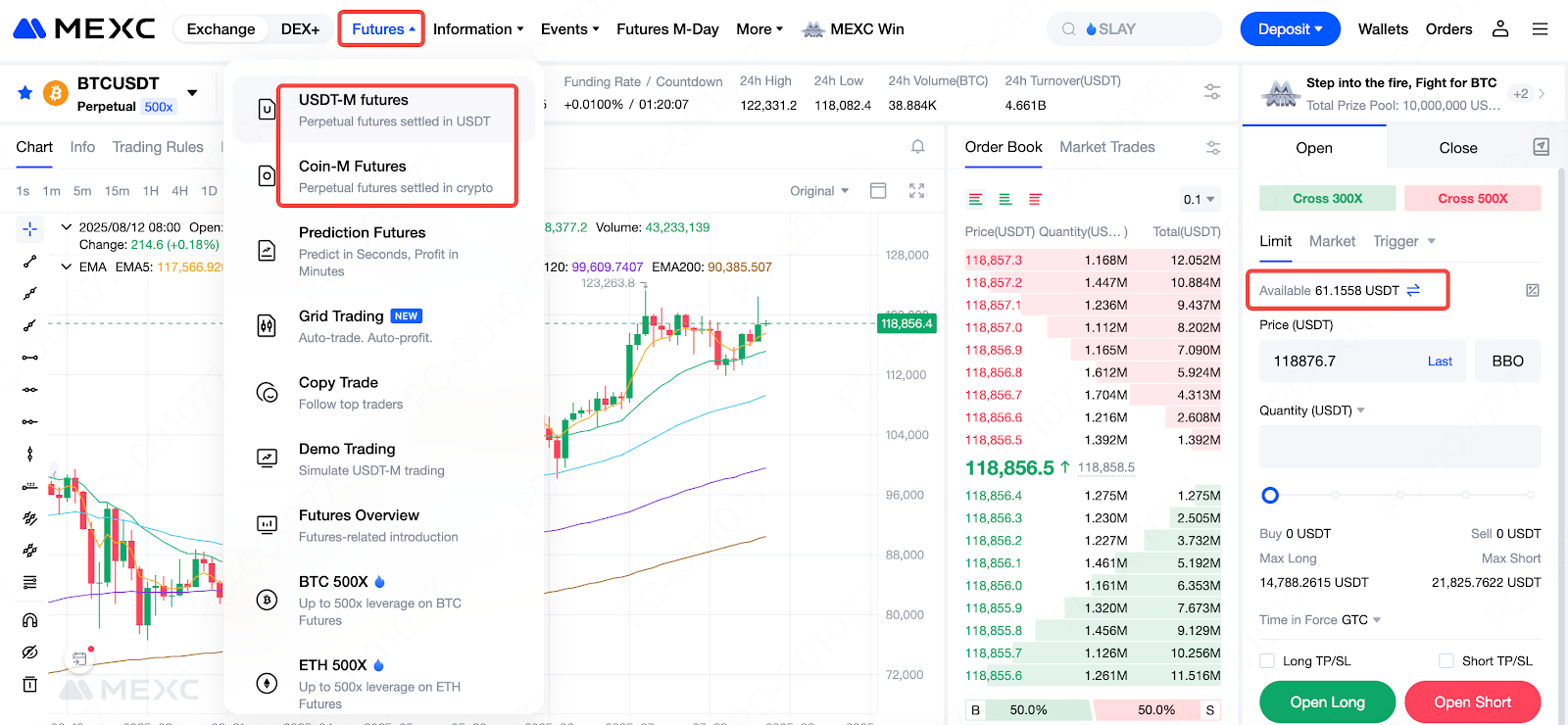1568x725 pixels.
Task: Click the order book settings icon
Action: click(x=1213, y=148)
